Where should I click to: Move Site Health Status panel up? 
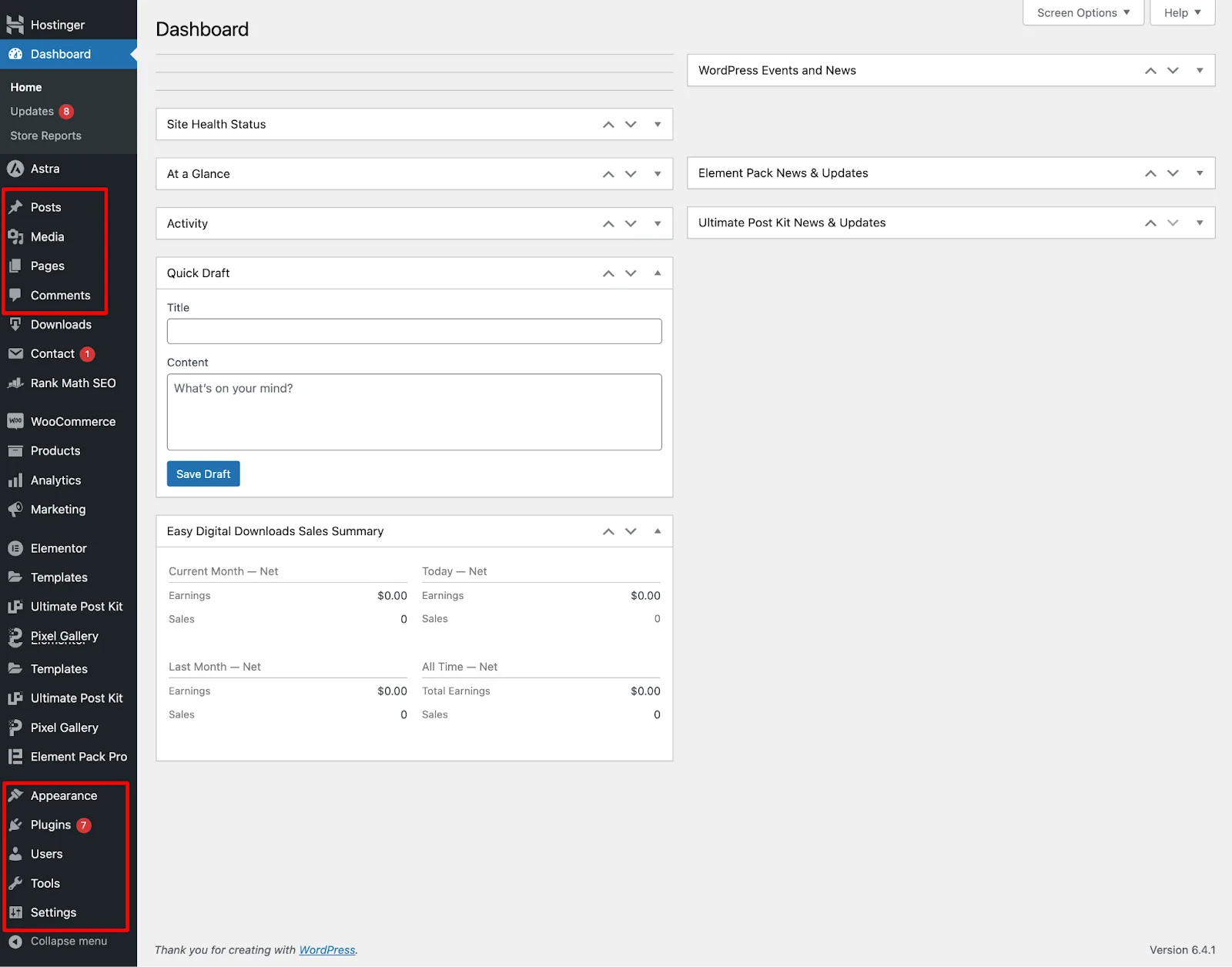click(608, 124)
